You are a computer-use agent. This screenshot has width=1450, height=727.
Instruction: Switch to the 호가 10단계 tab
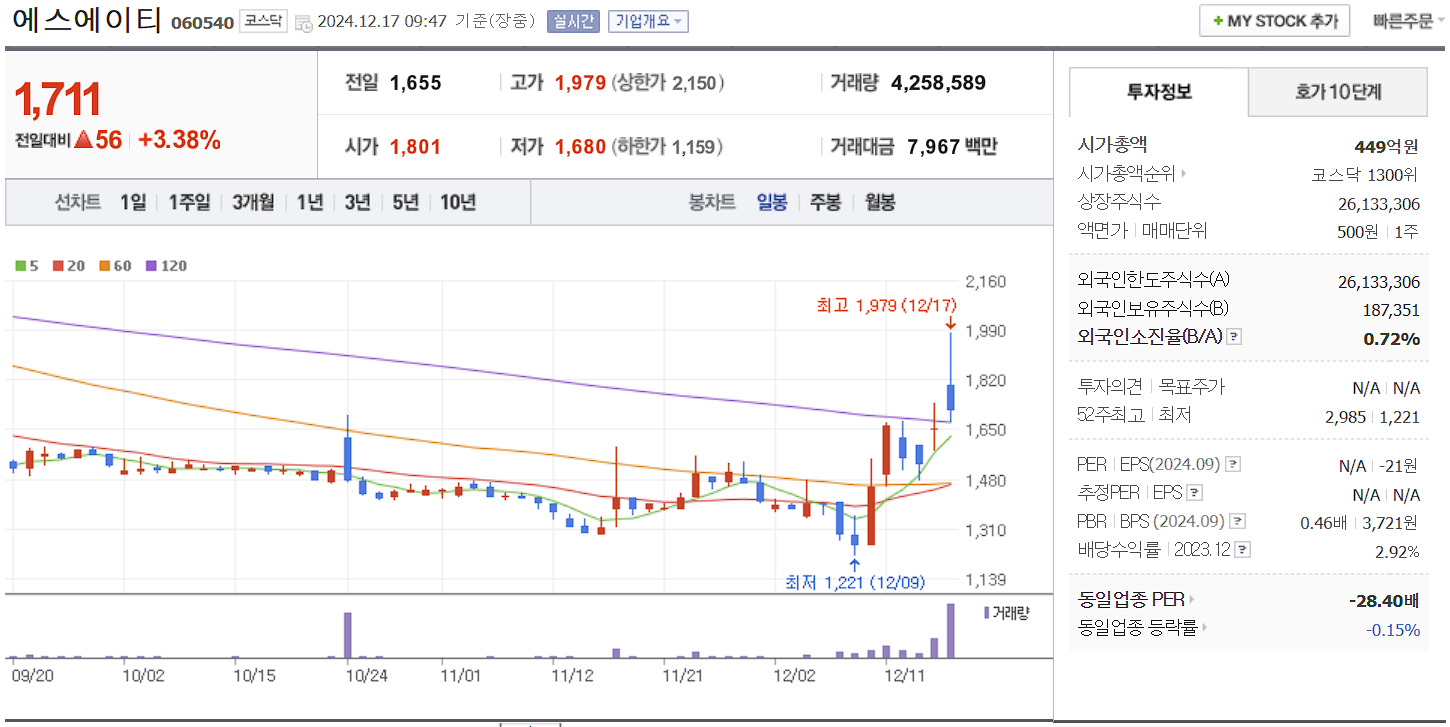click(1337, 91)
